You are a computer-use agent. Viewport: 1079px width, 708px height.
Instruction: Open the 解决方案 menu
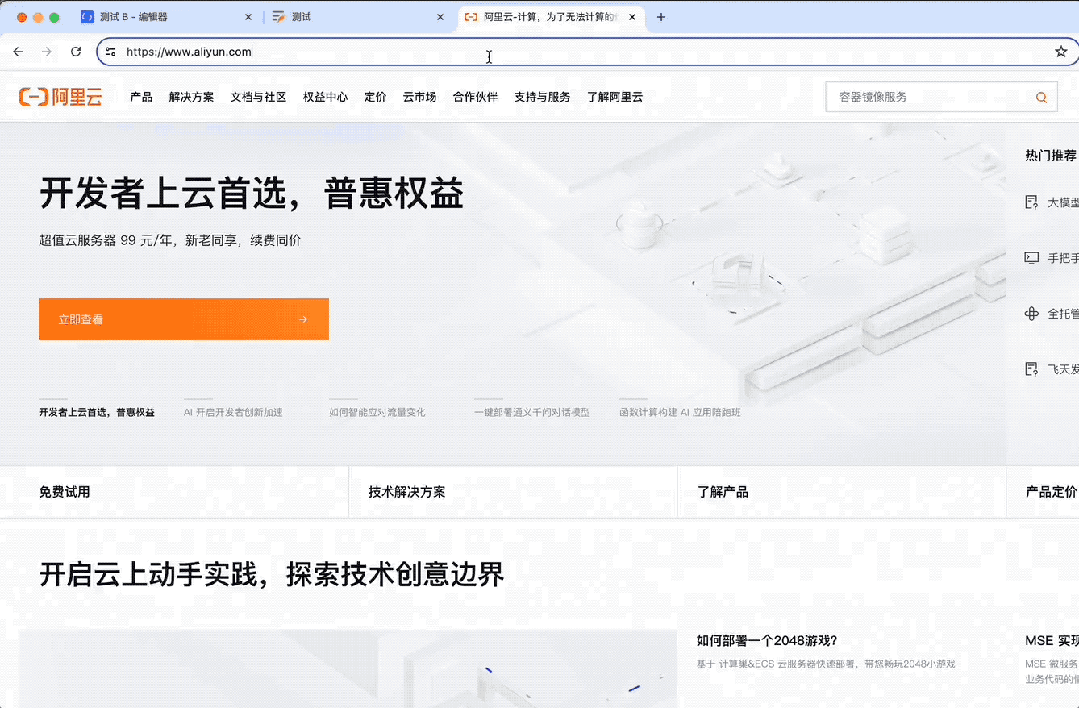tap(191, 97)
